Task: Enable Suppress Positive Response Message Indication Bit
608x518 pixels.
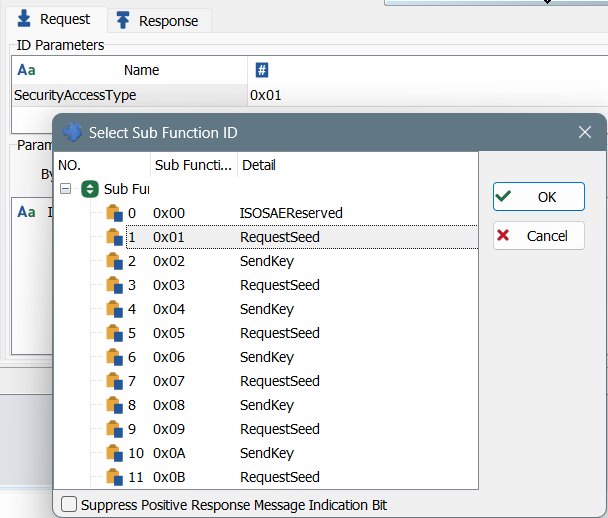Action: [69, 504]
